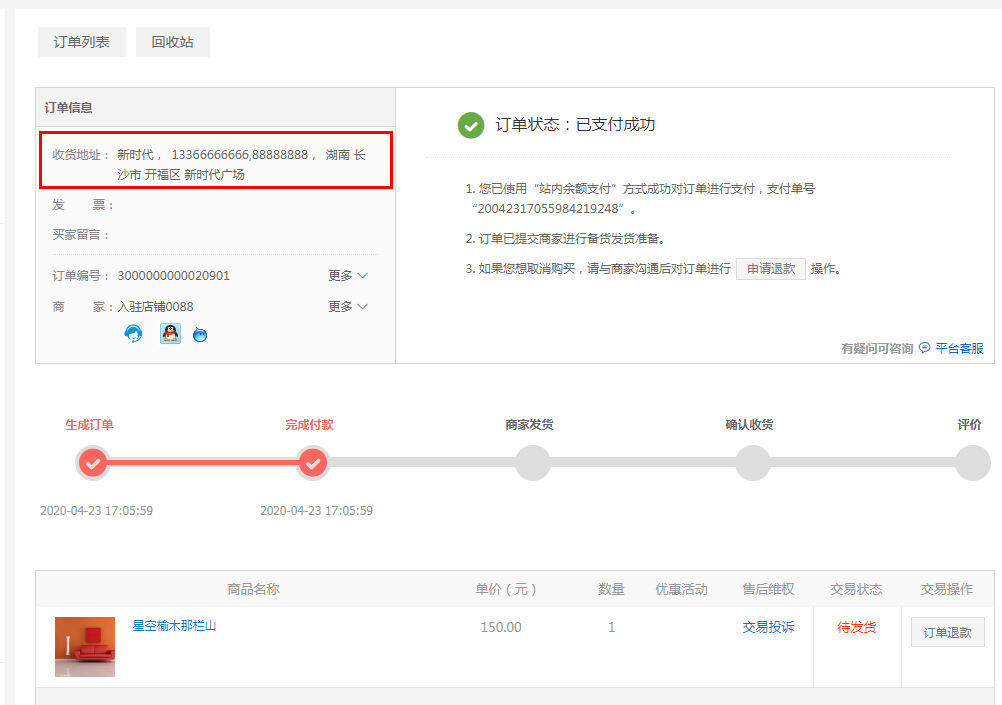
Task: Click the red sofa product thumbnail
Action: coord(85,647)
